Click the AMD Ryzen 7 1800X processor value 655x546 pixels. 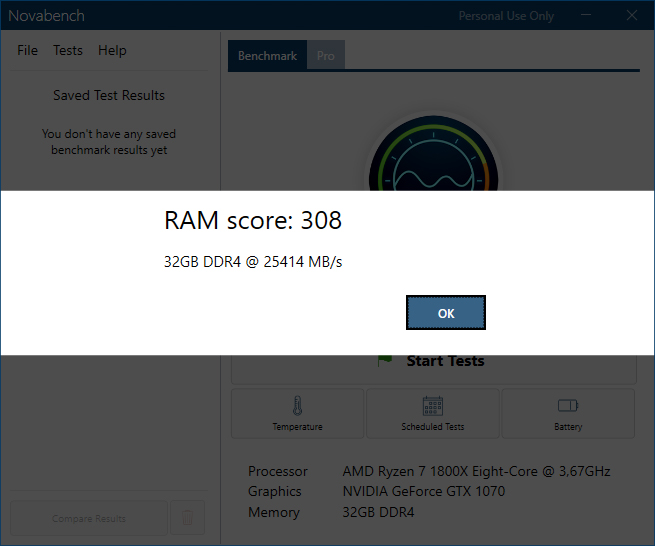pyautogui.click(x=477, y=471)
